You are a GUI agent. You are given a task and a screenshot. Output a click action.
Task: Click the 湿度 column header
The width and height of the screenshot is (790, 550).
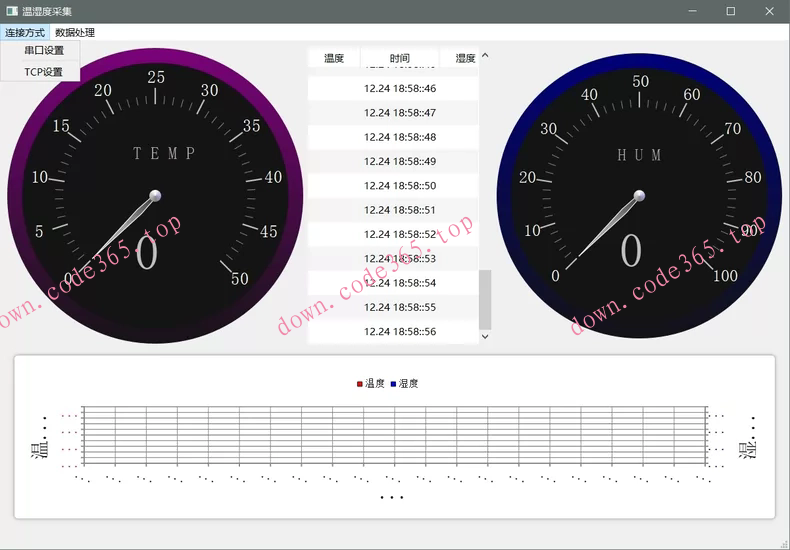coord(465,59)
